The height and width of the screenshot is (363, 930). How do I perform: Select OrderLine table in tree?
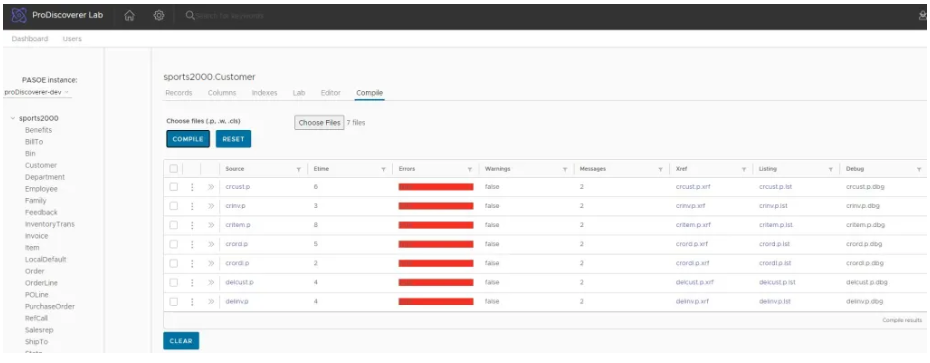(x=42, y=283)
